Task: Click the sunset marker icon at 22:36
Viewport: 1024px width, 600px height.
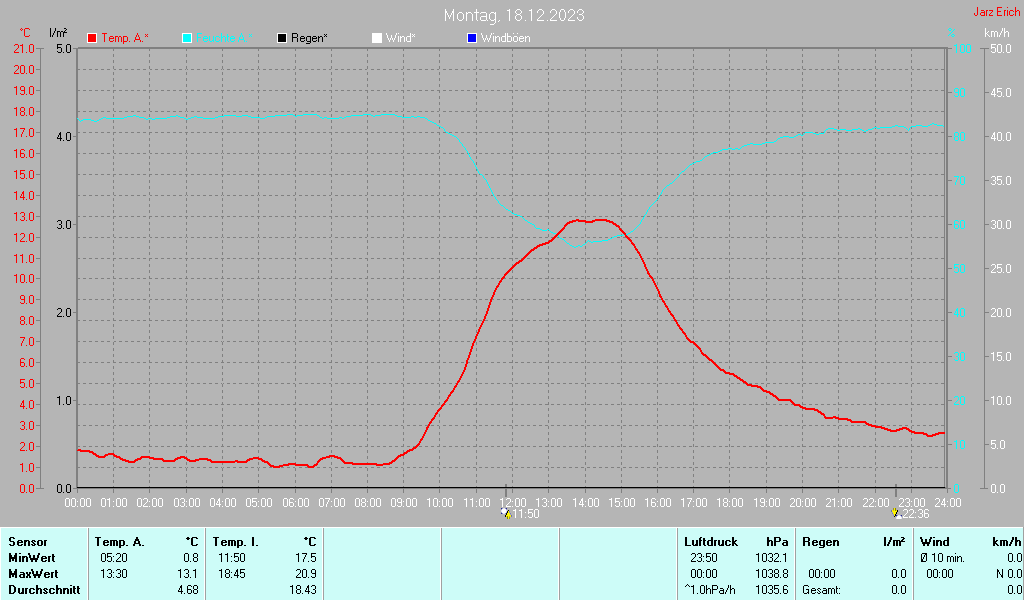Action: pos(895,514)
